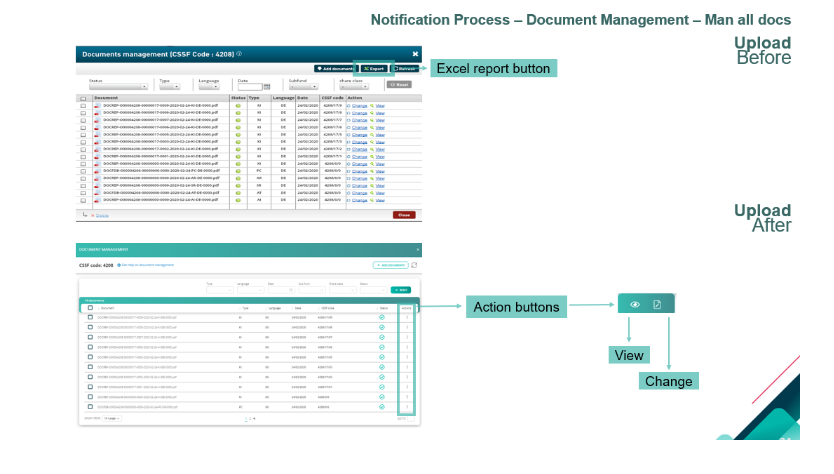Viewport: 834px width, 474px height.
Task: Tick select-all checkbox in new Document header
Action: (x=90, y=308)
